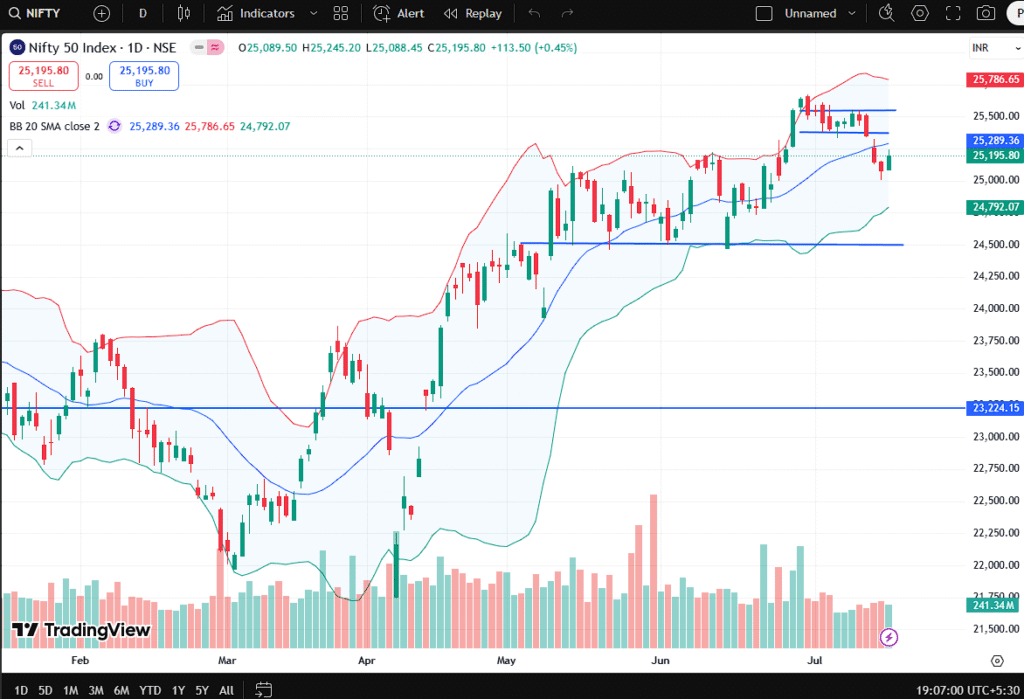Set range to 5D
Image resolution: width=1024 pixels, height=699 pixels.
tap(45, 690)
